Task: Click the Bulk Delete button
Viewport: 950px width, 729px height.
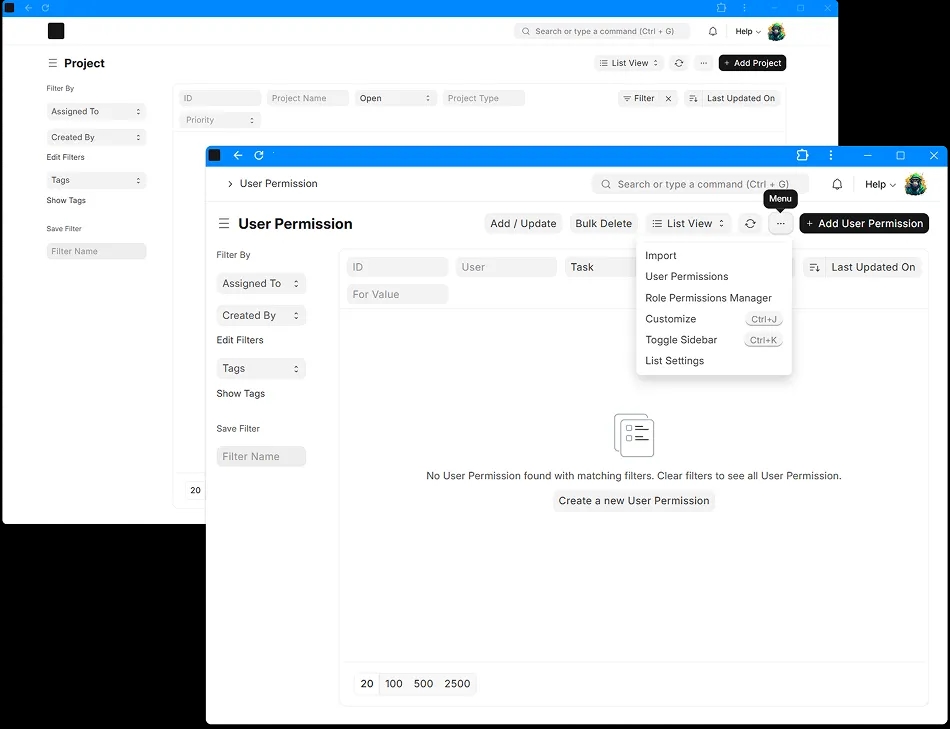Action: pos(603,224)
